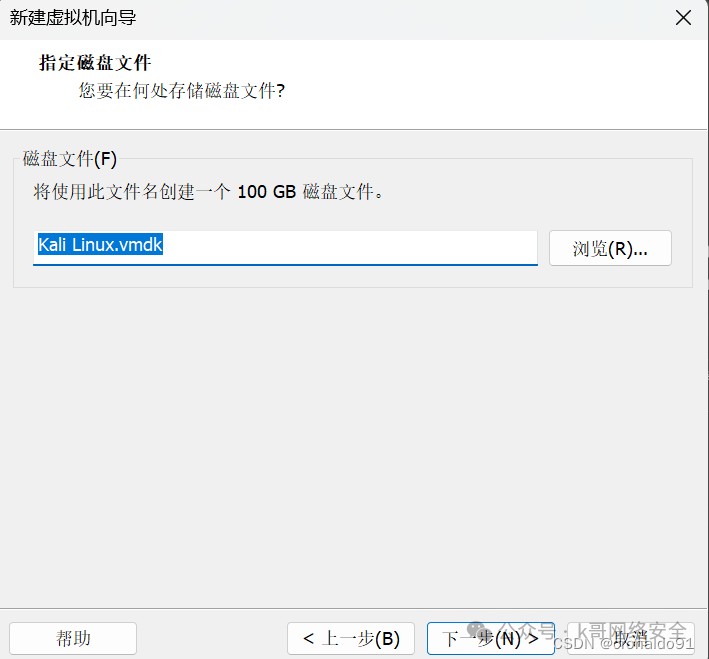Click the 将使用此文件名创建一个 description text
Image resolution: width=709 pixels, height=659 pixels.
pyautogui.click(x=132, y=192)
